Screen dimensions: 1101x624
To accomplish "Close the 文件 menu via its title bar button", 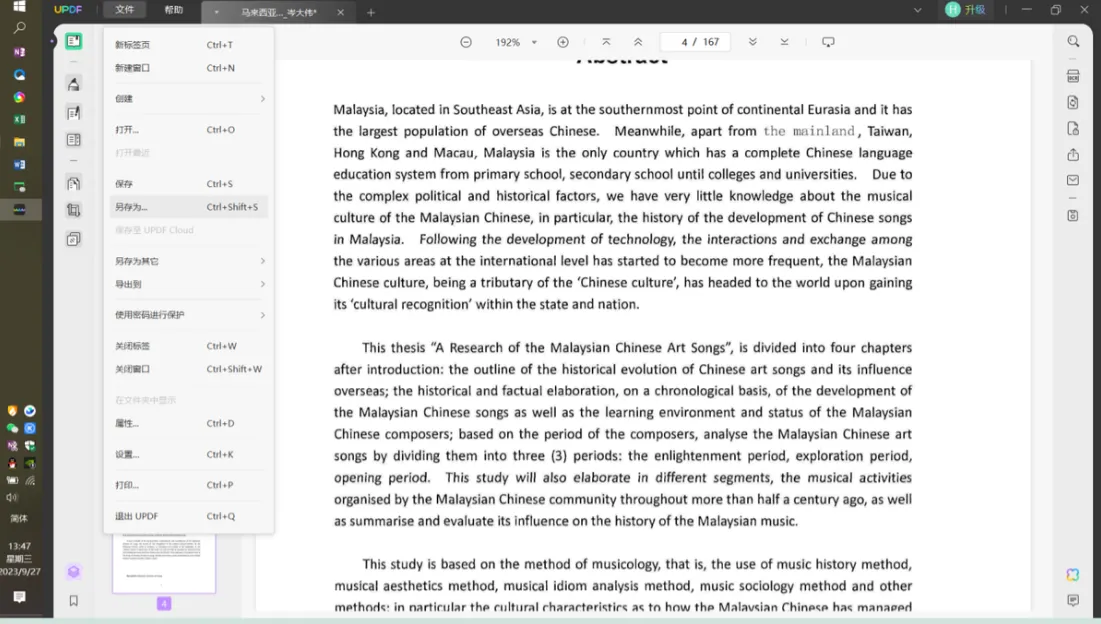I will [x=125, y=10].
